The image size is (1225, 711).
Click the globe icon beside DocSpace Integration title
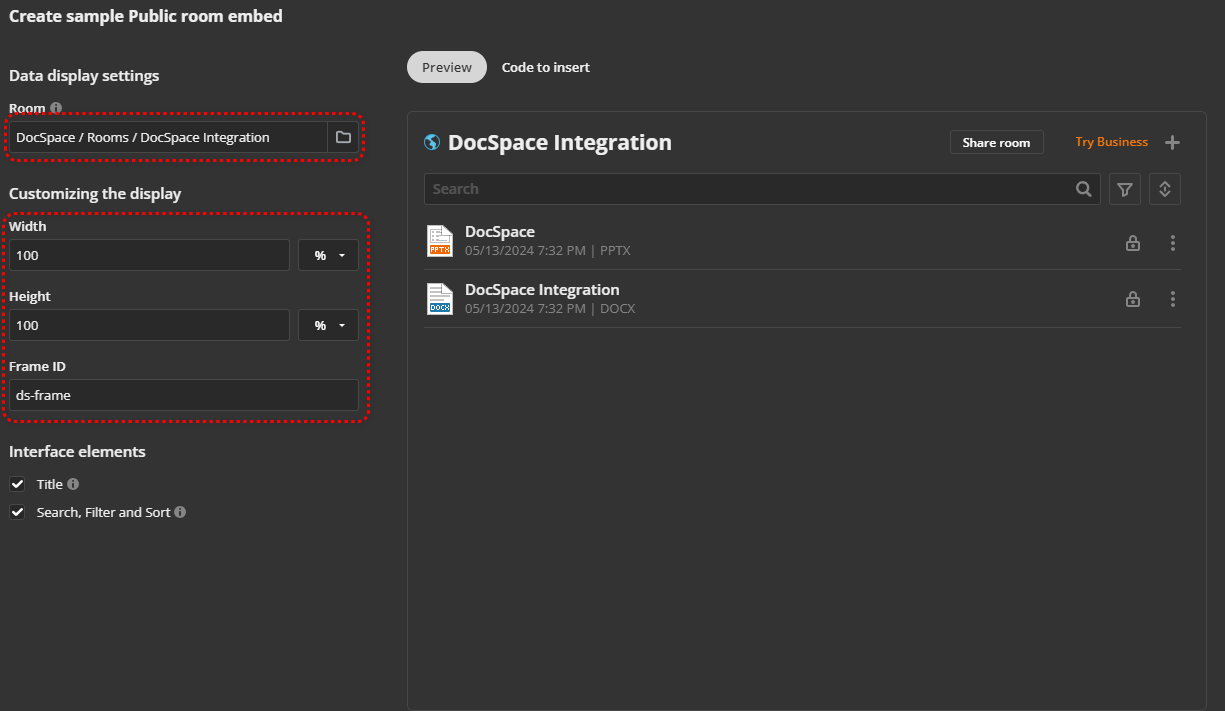click(432, 142)
